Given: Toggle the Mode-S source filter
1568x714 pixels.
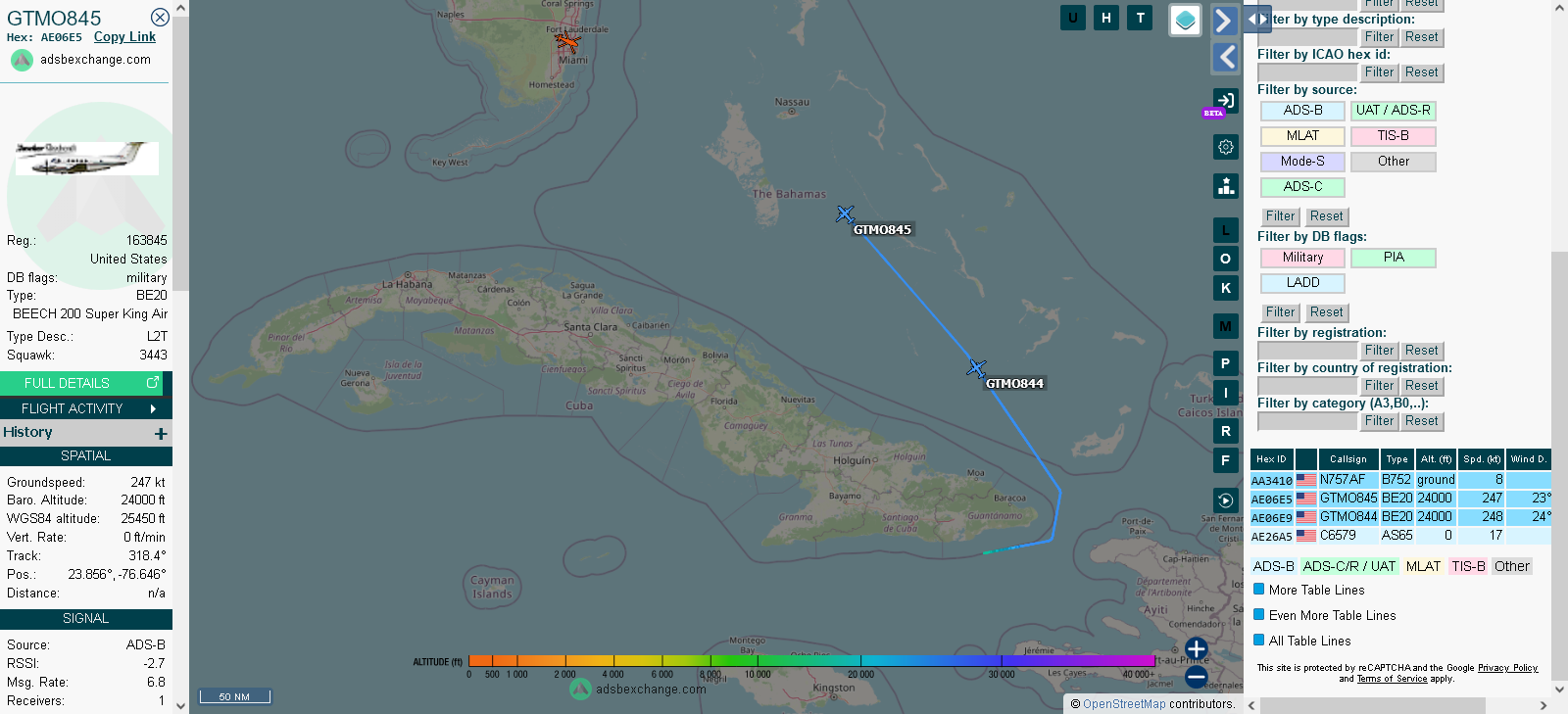Looking at the screenshot, I should point(1302,162).
